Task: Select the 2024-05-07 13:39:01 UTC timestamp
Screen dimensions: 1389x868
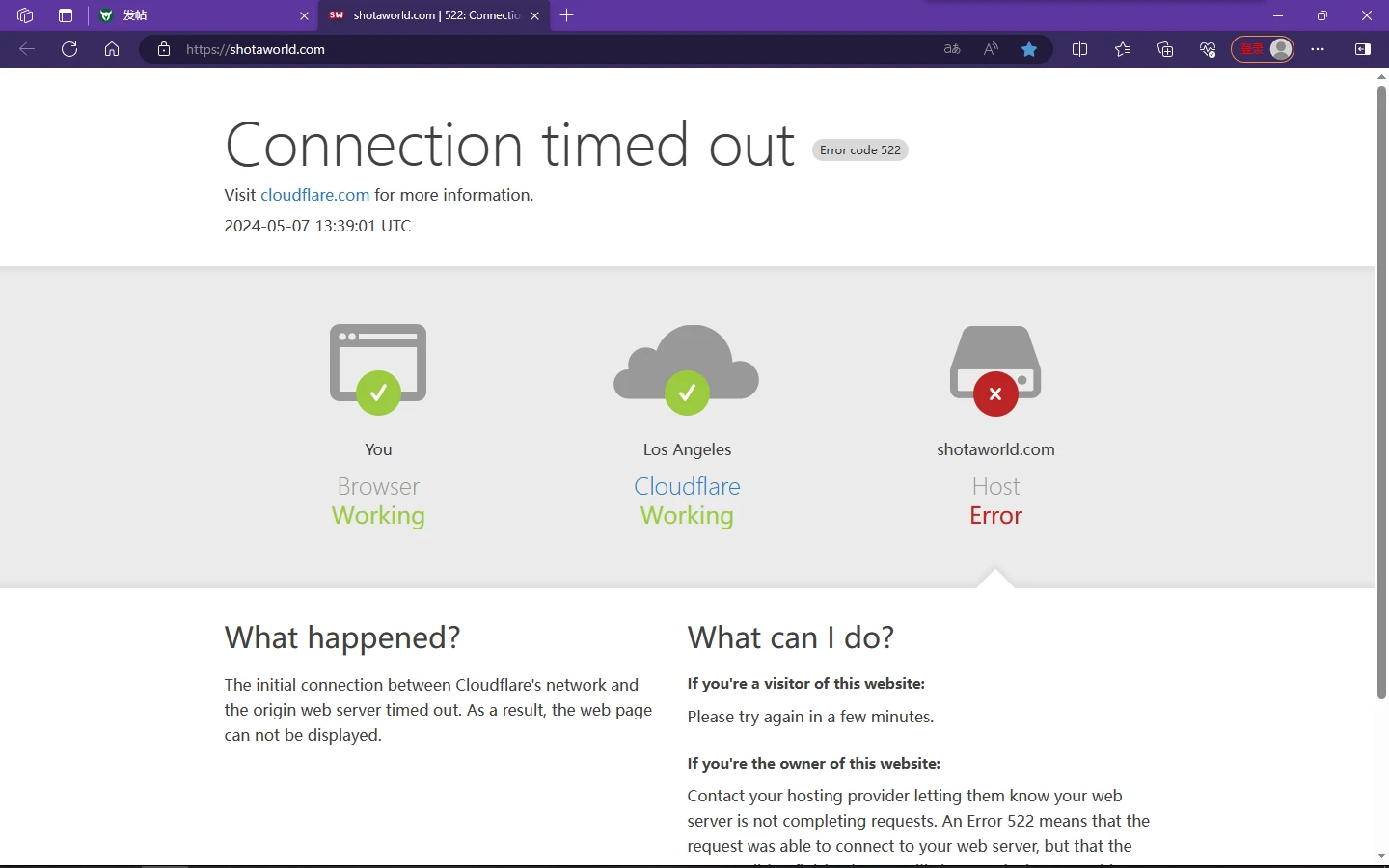Action: click(x=317, y=226)
